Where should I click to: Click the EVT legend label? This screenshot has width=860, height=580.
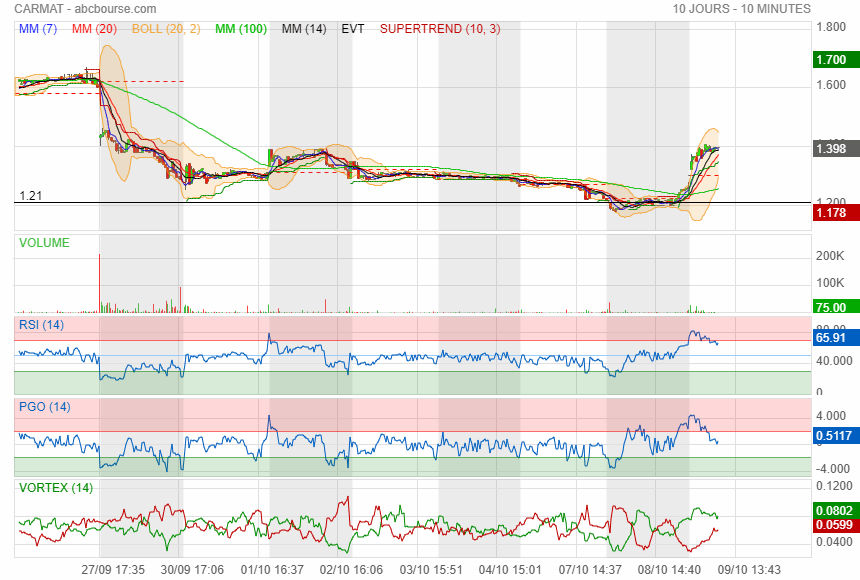[x=353, y=29]
